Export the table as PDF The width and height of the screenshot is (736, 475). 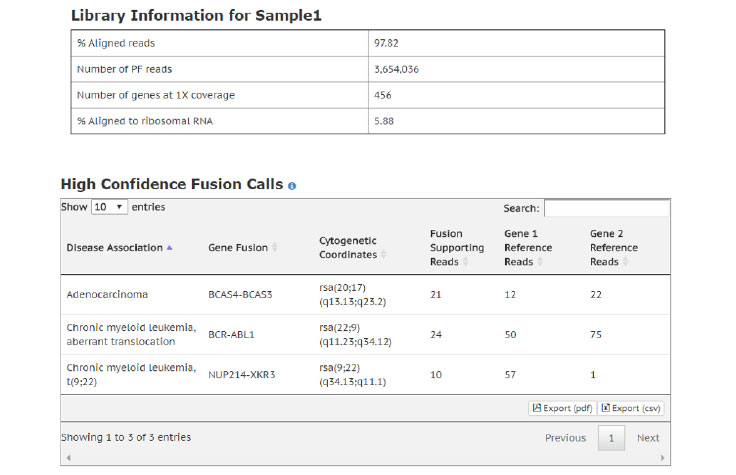click(561, 408)
